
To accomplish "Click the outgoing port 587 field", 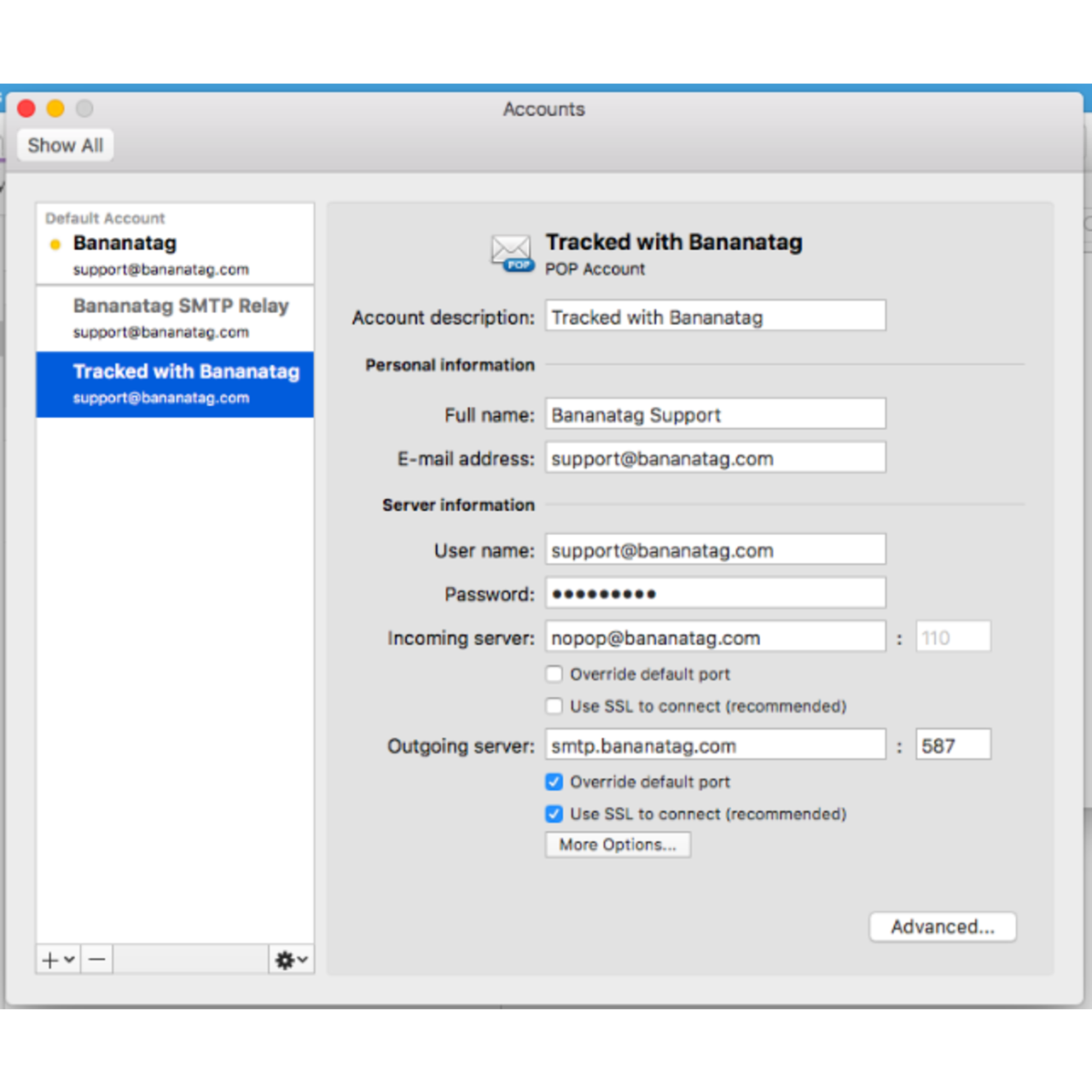I will click(x=954, y=744).
